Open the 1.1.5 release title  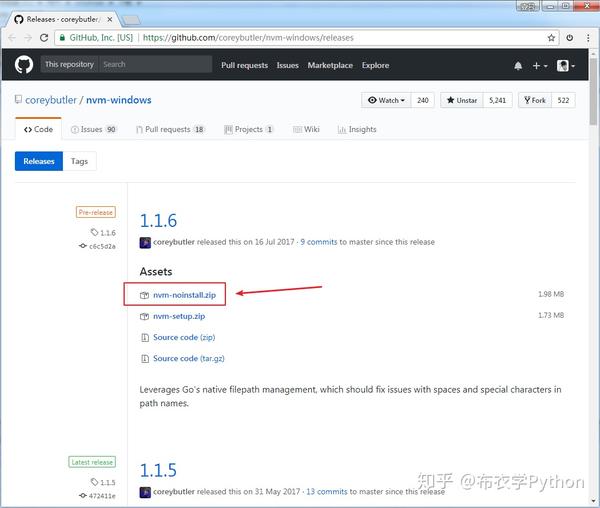click(158, 470)
